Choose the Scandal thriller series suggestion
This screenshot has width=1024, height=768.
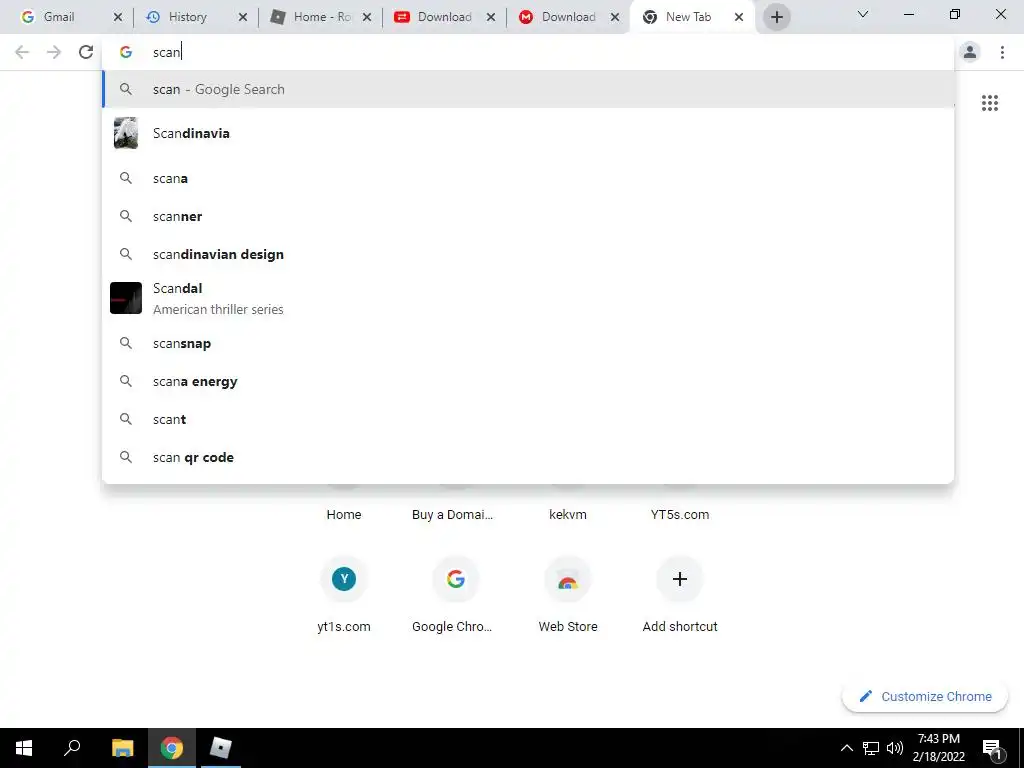tap(528, 298)
